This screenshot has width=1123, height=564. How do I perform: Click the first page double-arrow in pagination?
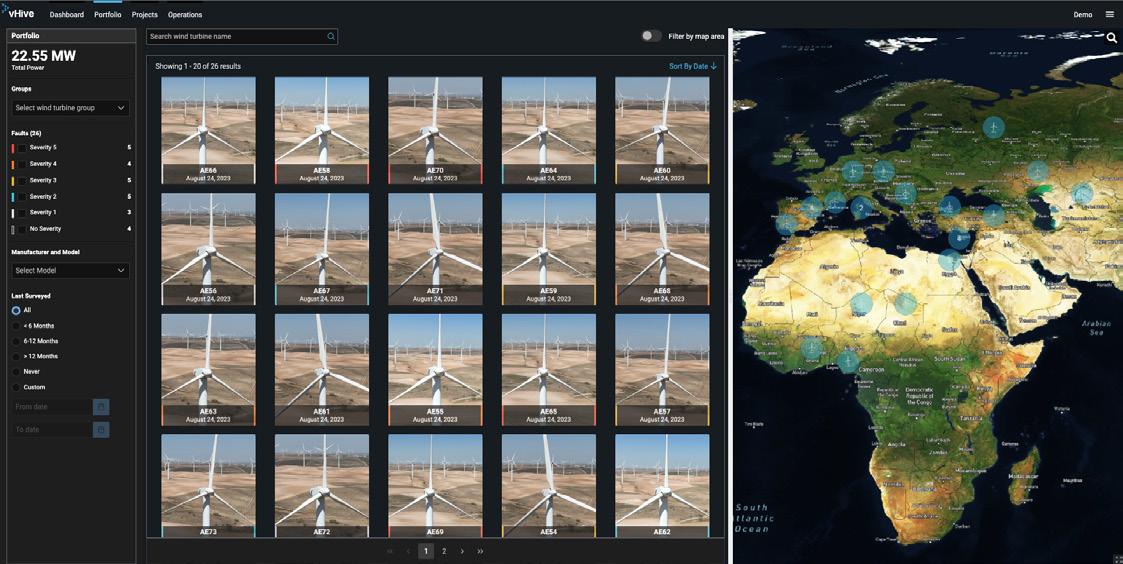pyautogui.click(x=390, y=551)
